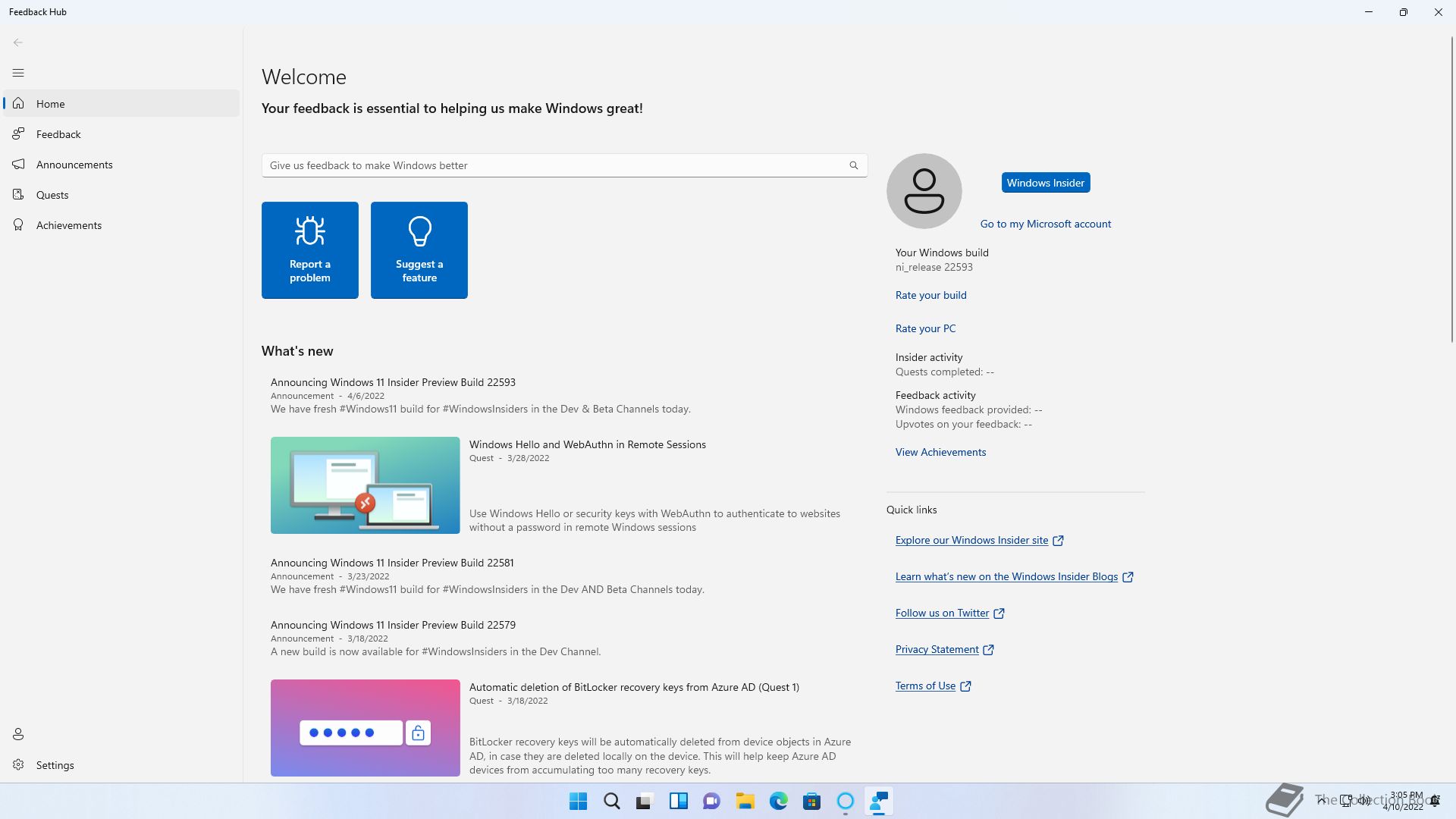Click Rate your PC link
1456x819 pixels.
[x=925, y=328]
